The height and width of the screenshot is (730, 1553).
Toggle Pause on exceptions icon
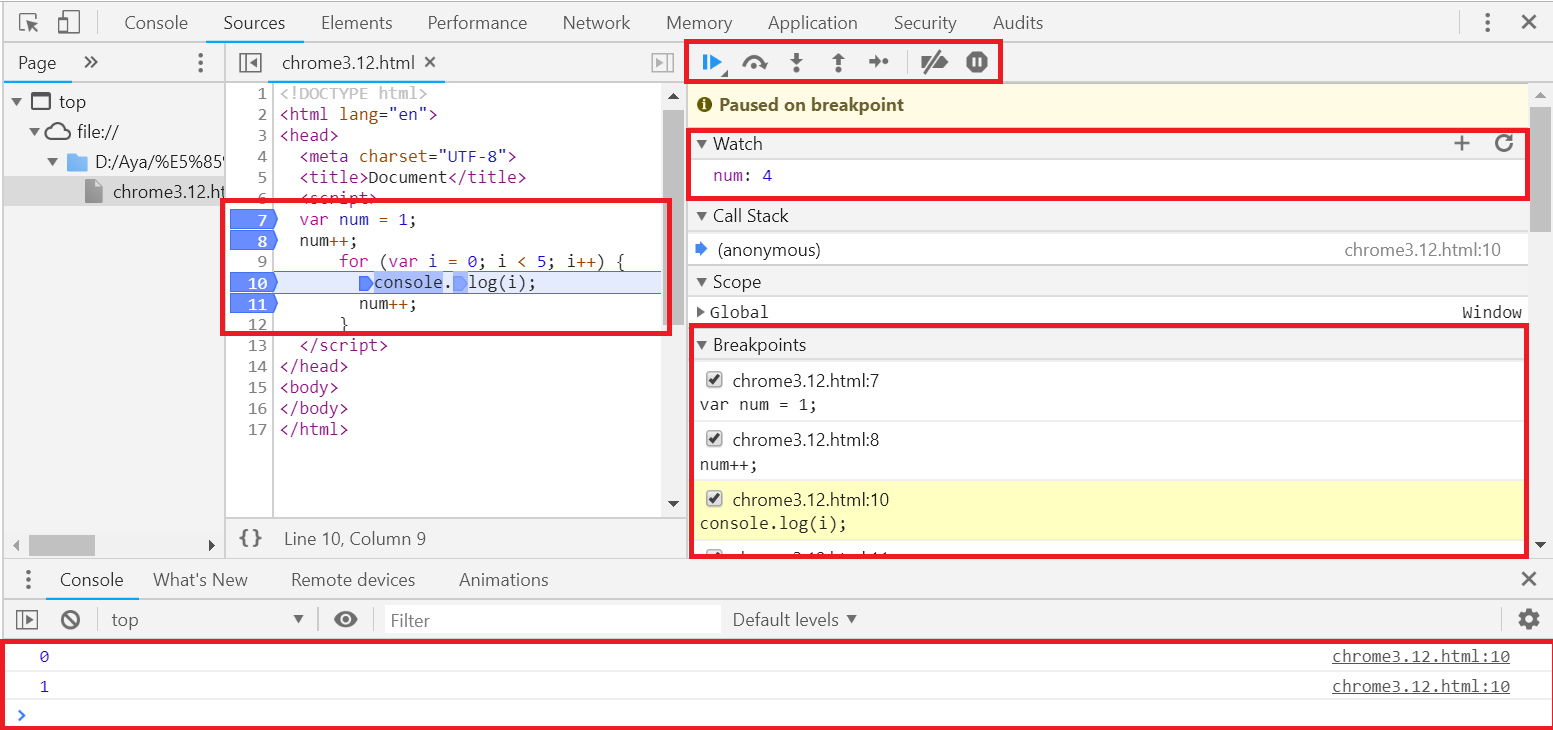point(977,63)
